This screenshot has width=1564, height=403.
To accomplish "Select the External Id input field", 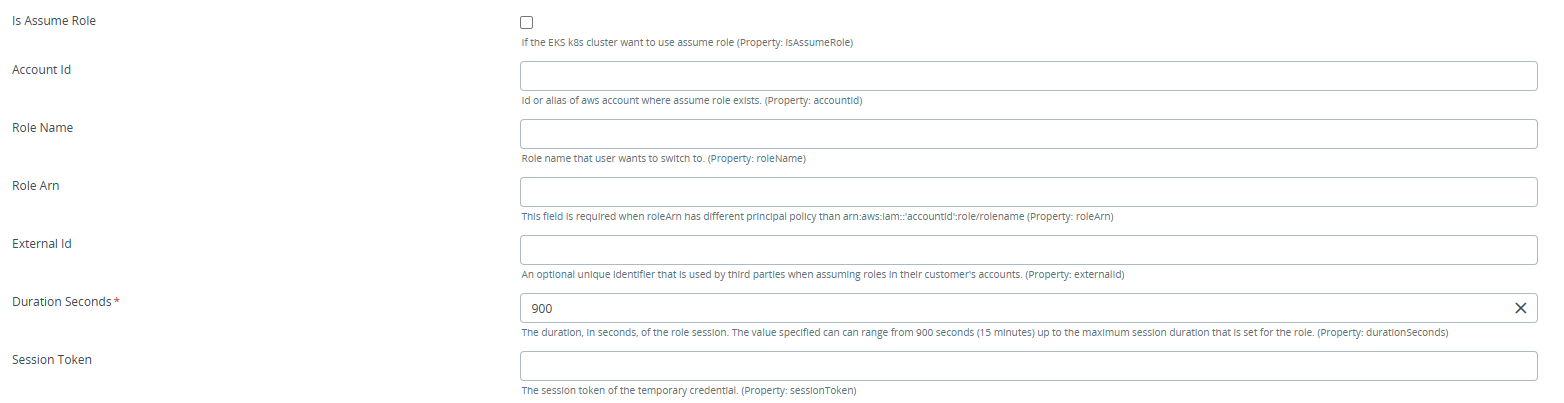I will click(1028, 250).
